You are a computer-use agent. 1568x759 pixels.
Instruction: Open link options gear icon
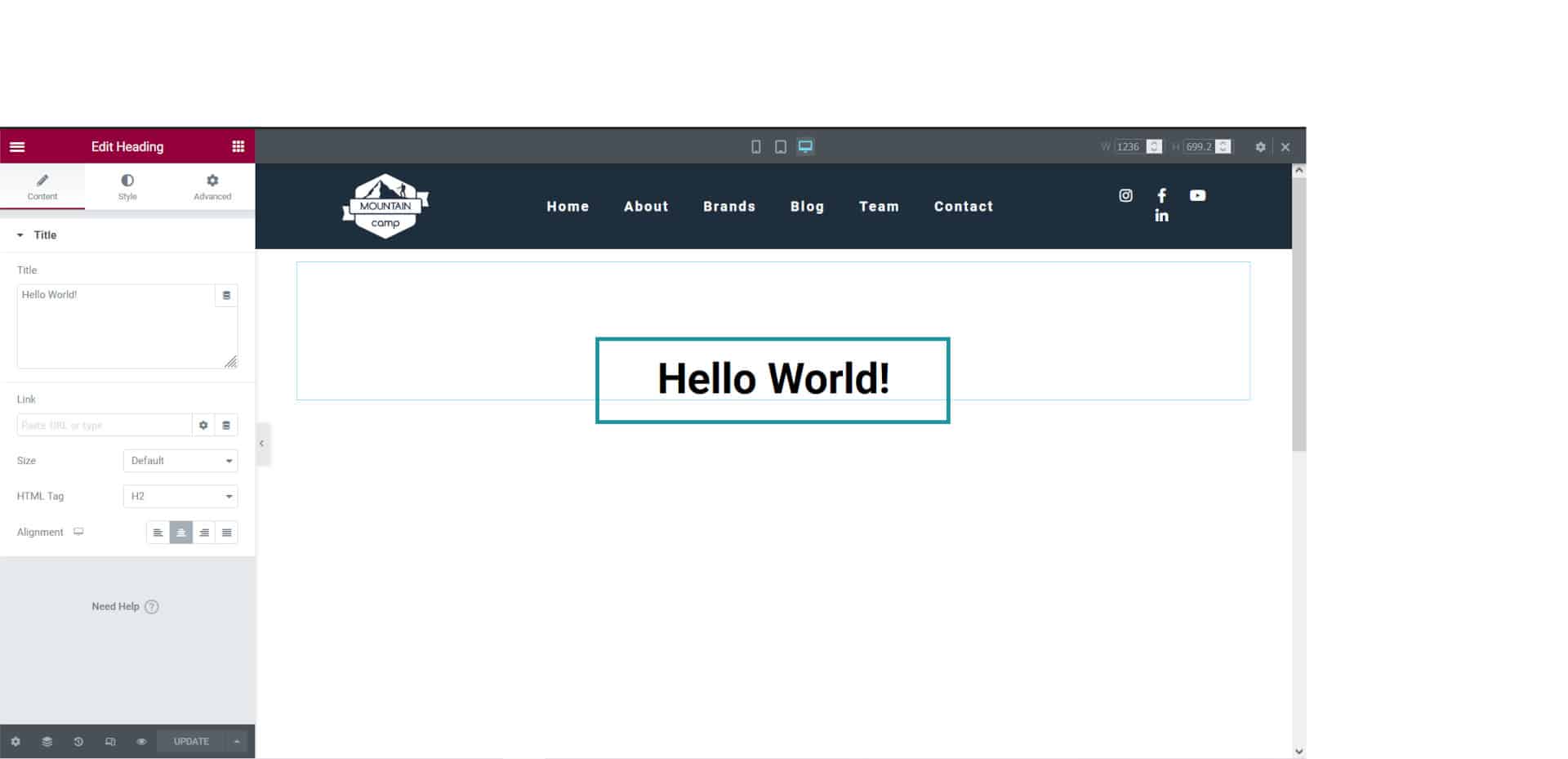(203, 426)
